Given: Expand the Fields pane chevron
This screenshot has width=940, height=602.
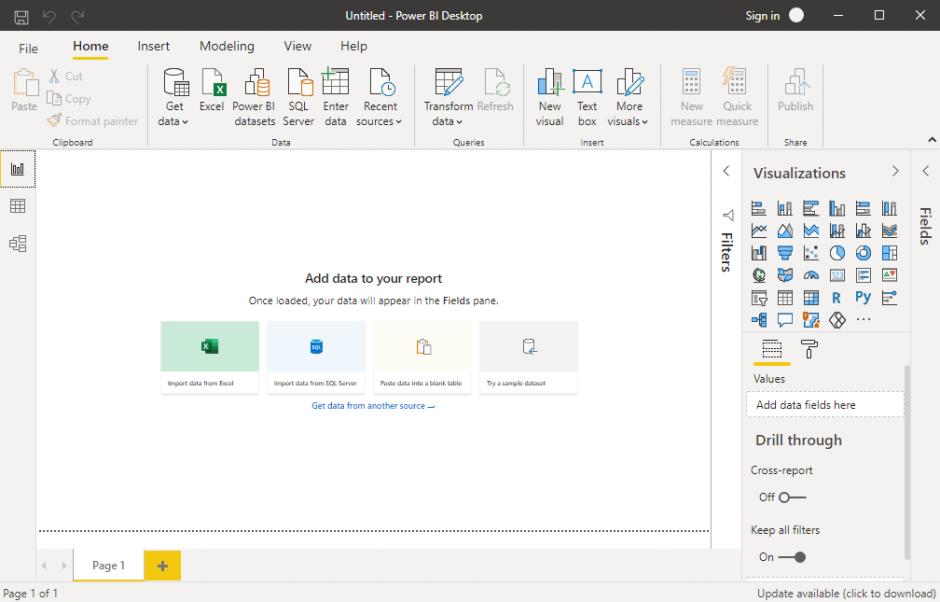Looking at the screenshot, I should point(926,171).
